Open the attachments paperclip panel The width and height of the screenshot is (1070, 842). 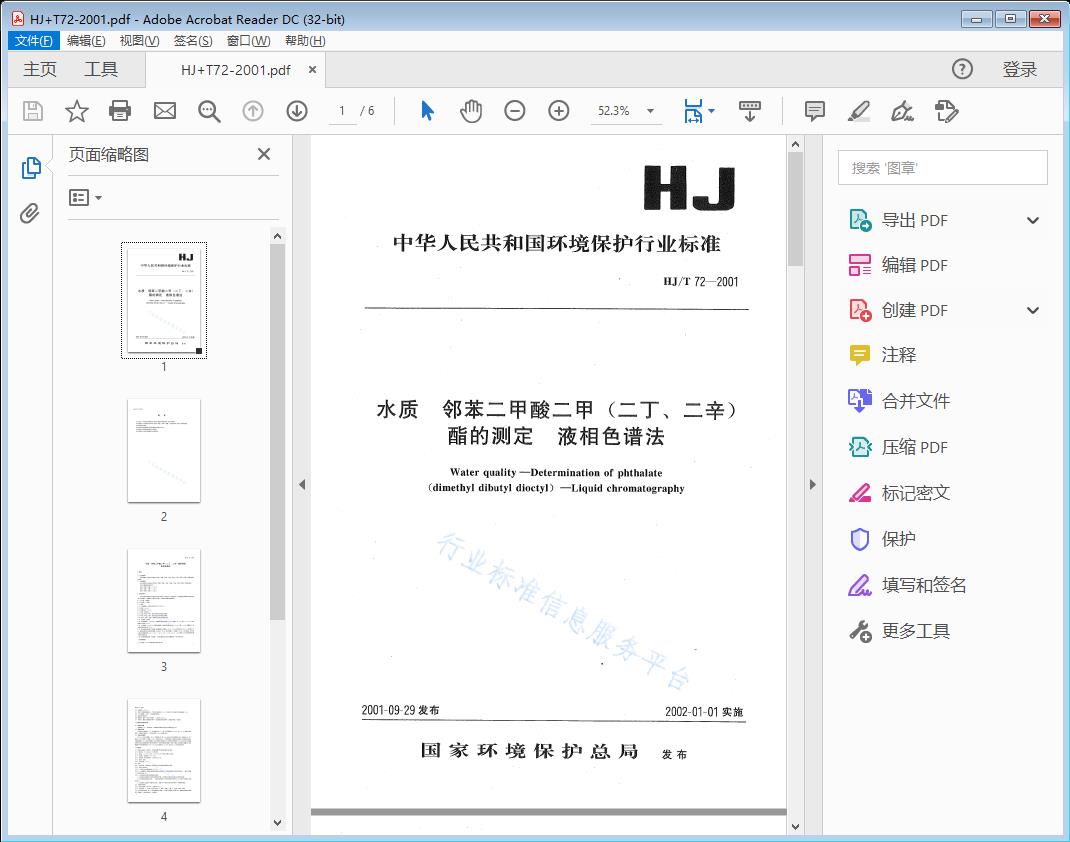30,213
